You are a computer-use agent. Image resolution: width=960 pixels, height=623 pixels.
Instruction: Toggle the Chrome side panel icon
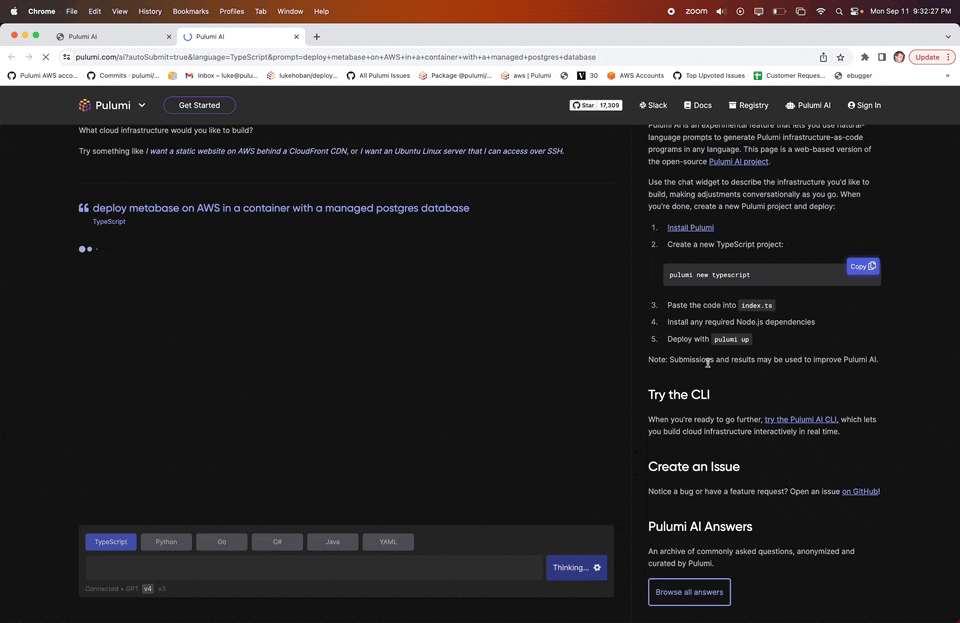pyautogui.click(x=882, y=57)
